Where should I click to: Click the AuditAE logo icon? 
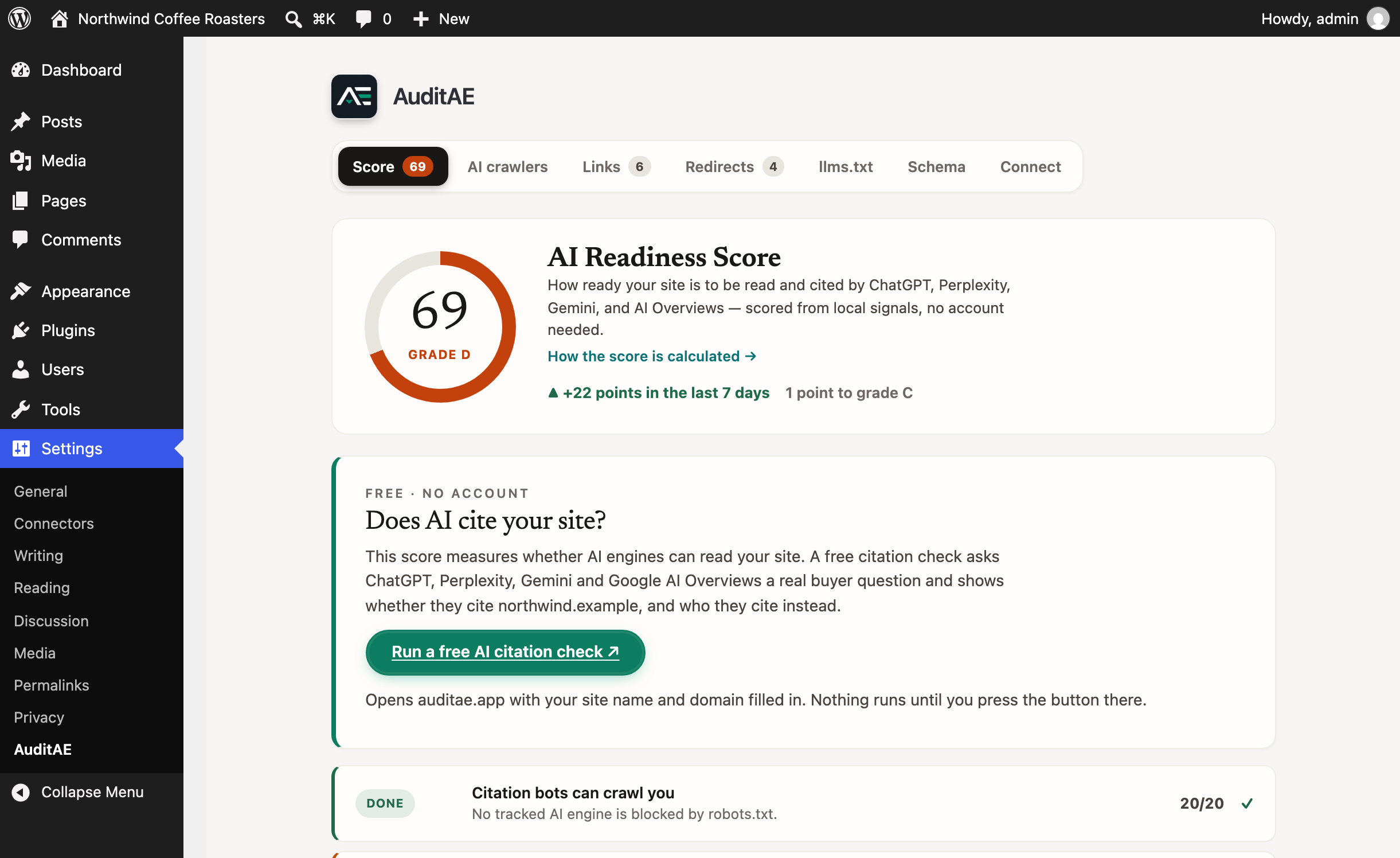point(354,96)
